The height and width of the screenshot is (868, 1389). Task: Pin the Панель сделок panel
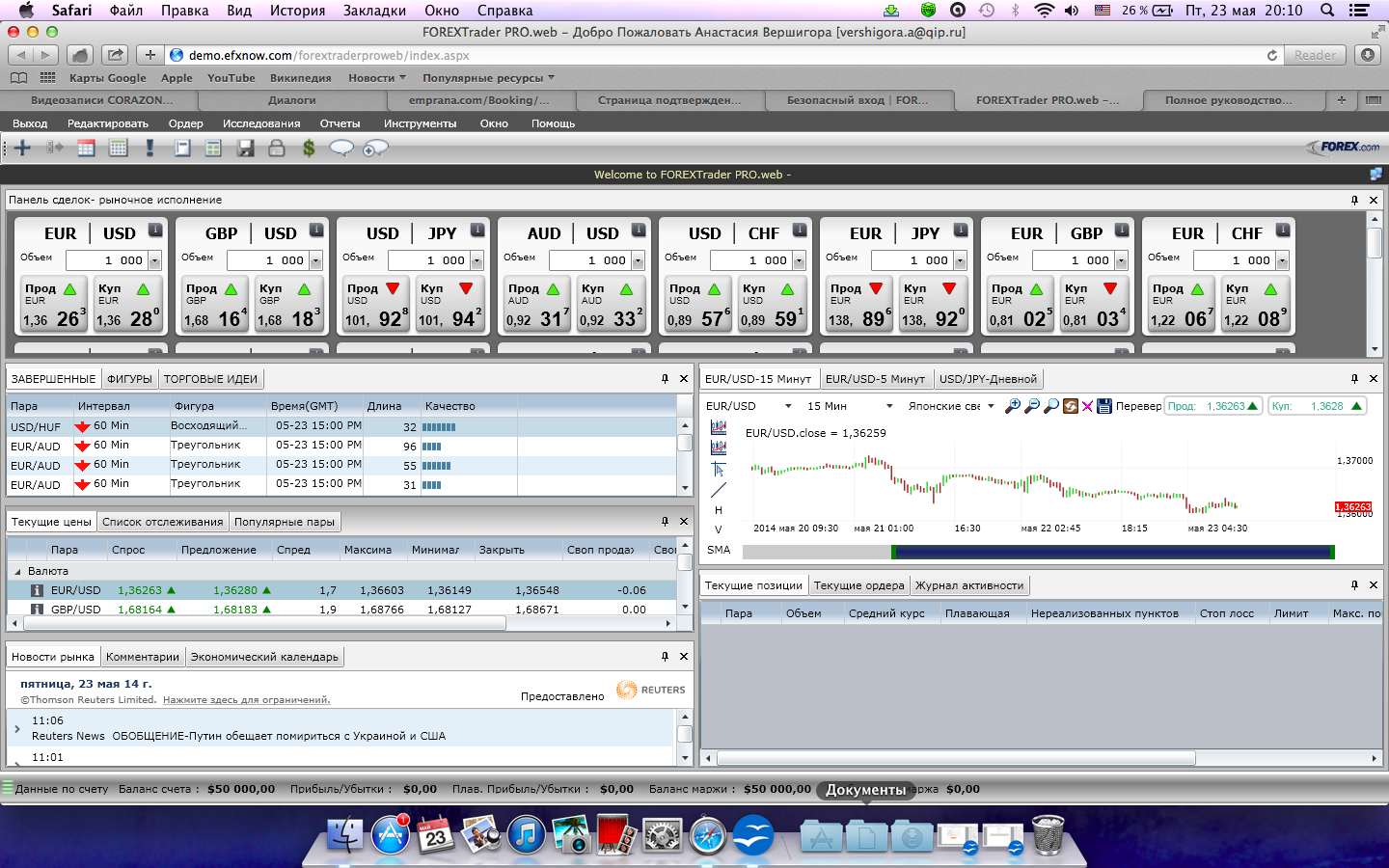pos(1355,200)
